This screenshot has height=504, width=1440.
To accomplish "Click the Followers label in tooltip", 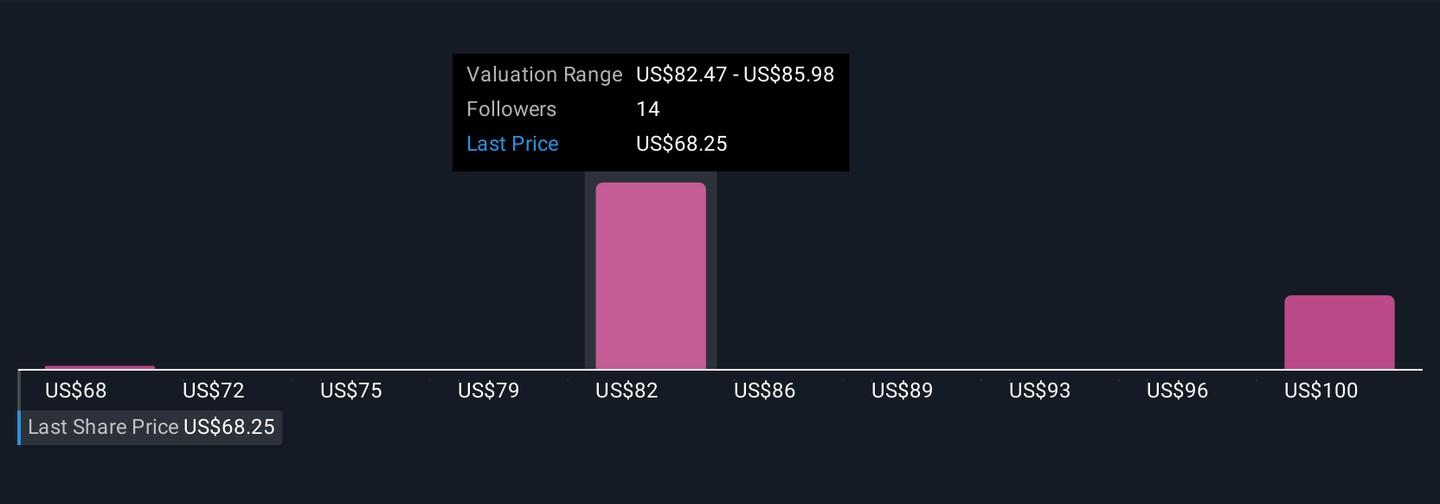I will 511,109.
